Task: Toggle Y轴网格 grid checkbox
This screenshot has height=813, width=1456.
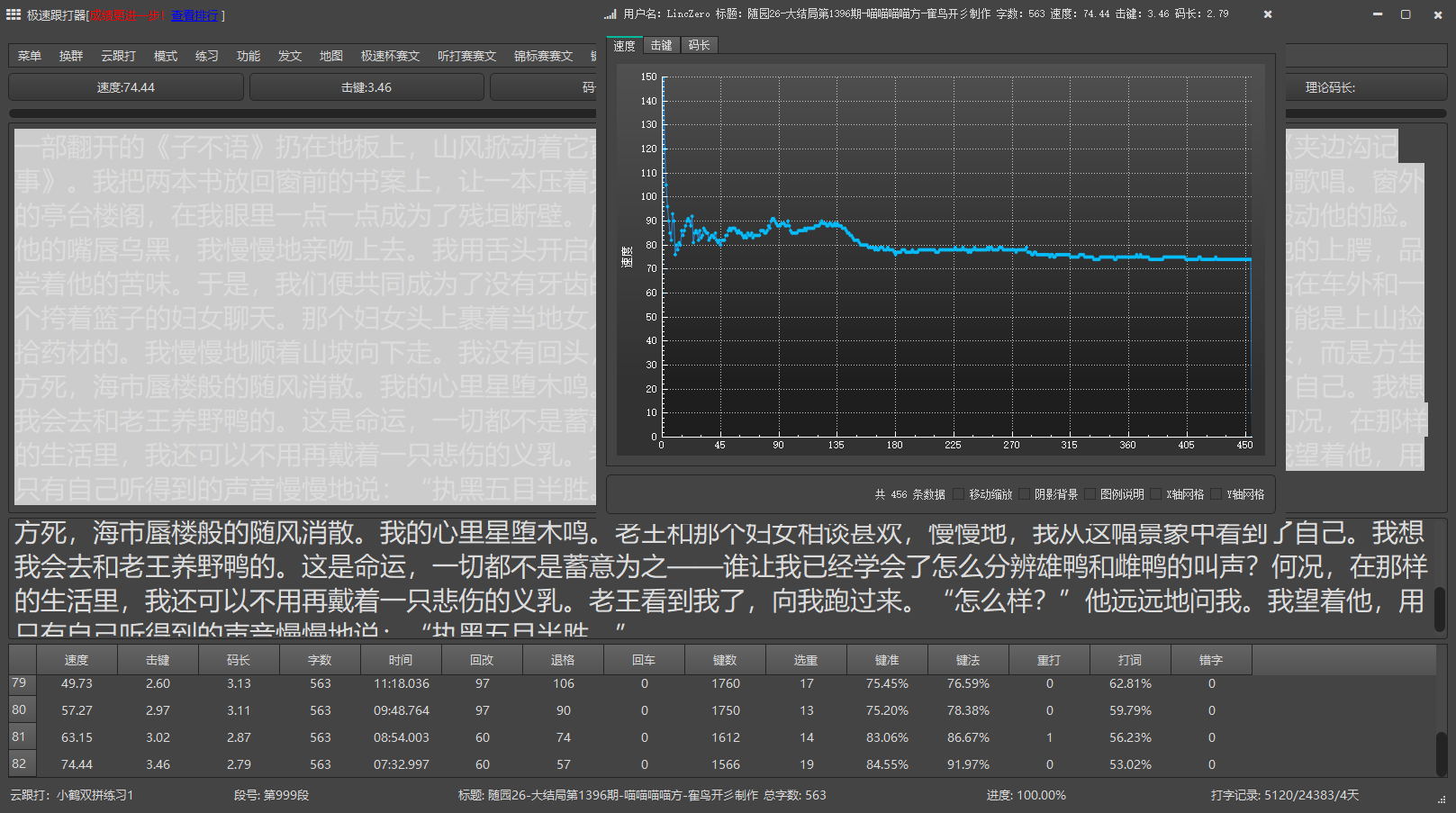Action: click(1216, 494)
